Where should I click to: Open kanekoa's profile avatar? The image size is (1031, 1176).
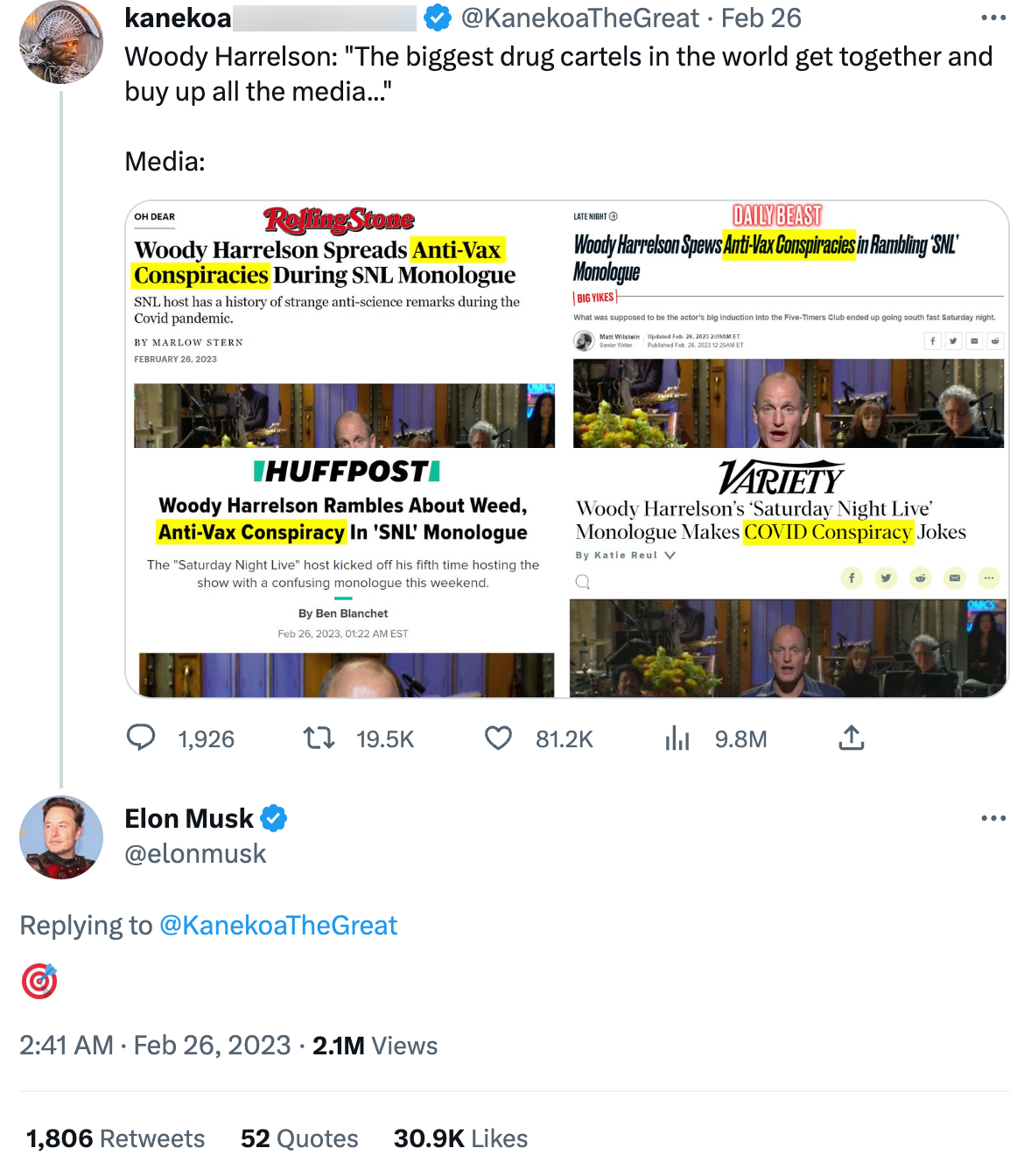pyautogui.click(x=61, y=42)
